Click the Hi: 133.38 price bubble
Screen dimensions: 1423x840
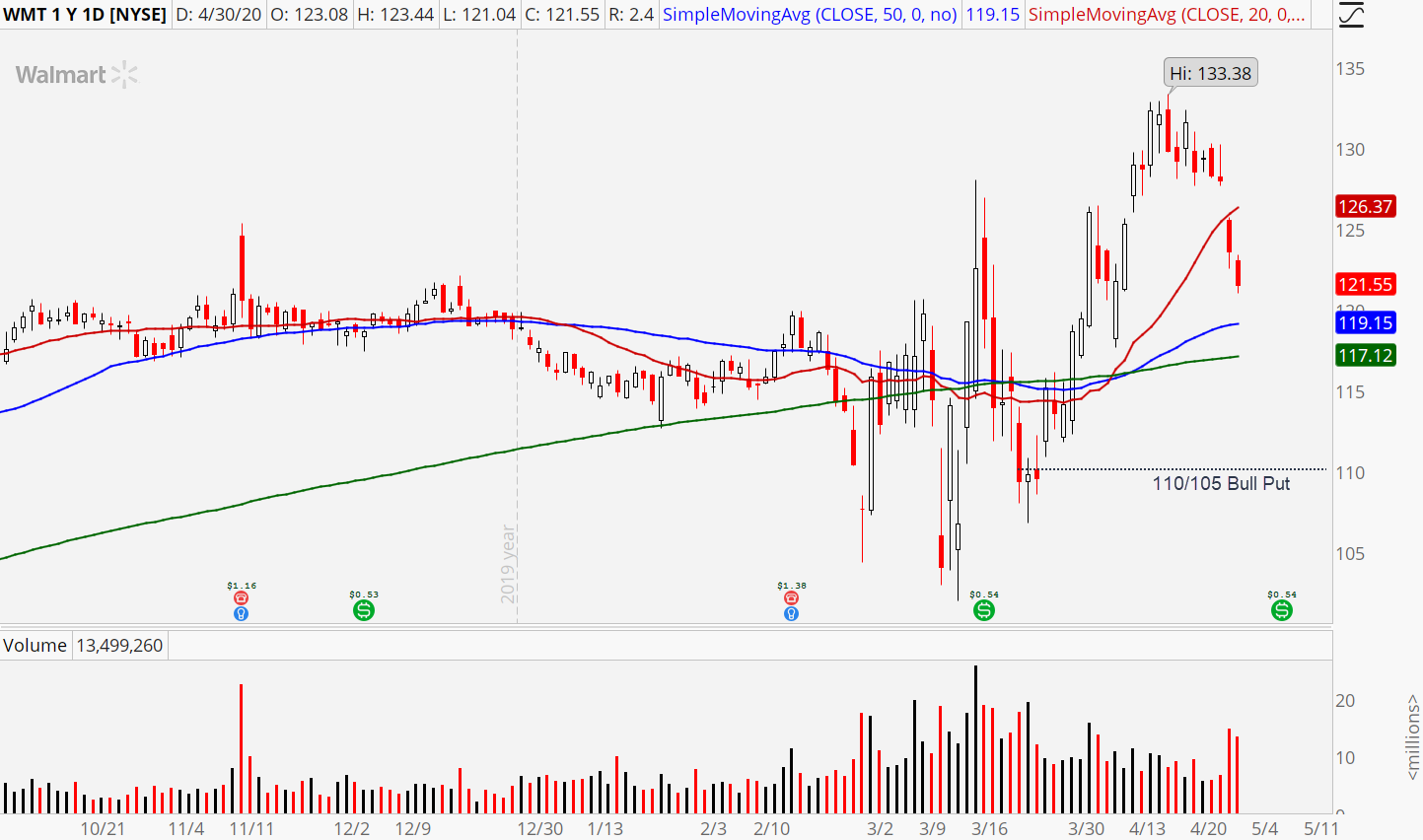coord(1210,73)
